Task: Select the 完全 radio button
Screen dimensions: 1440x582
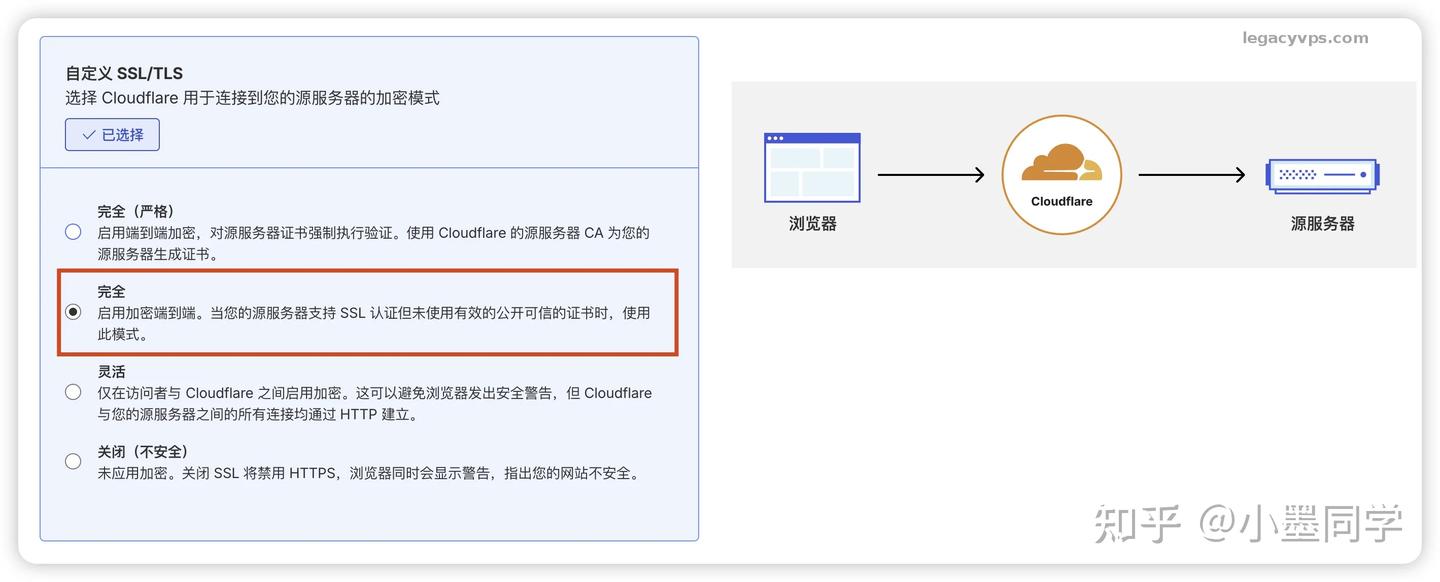Action: point(73,312)
